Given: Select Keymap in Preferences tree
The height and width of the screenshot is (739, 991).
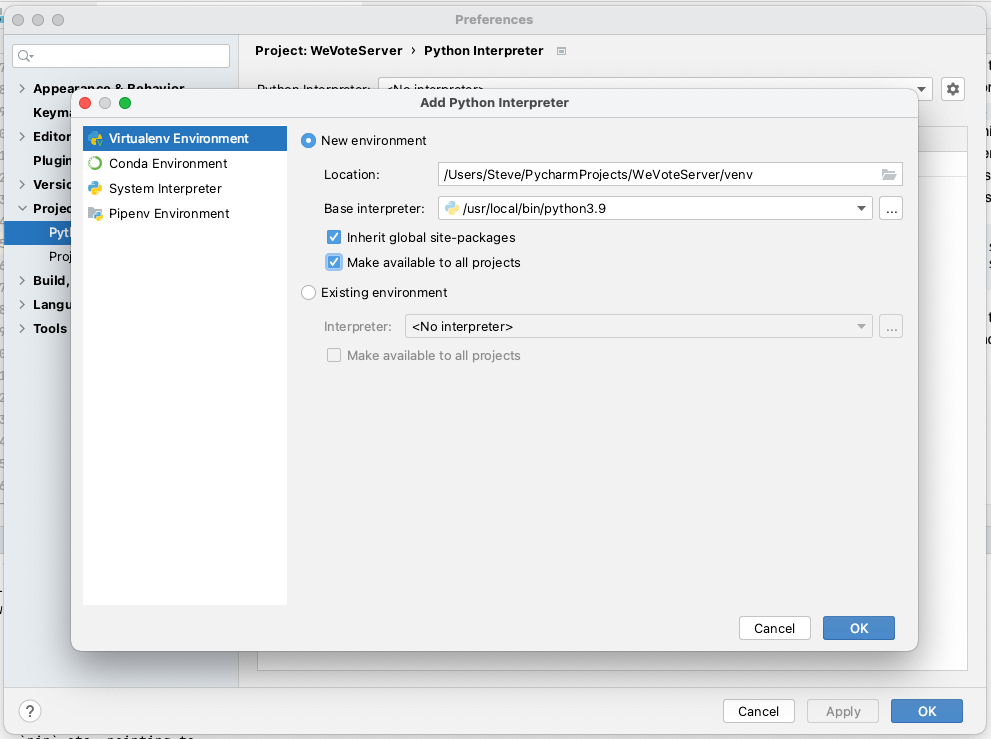Looking at the screenshot, I should tap(52, 113).
